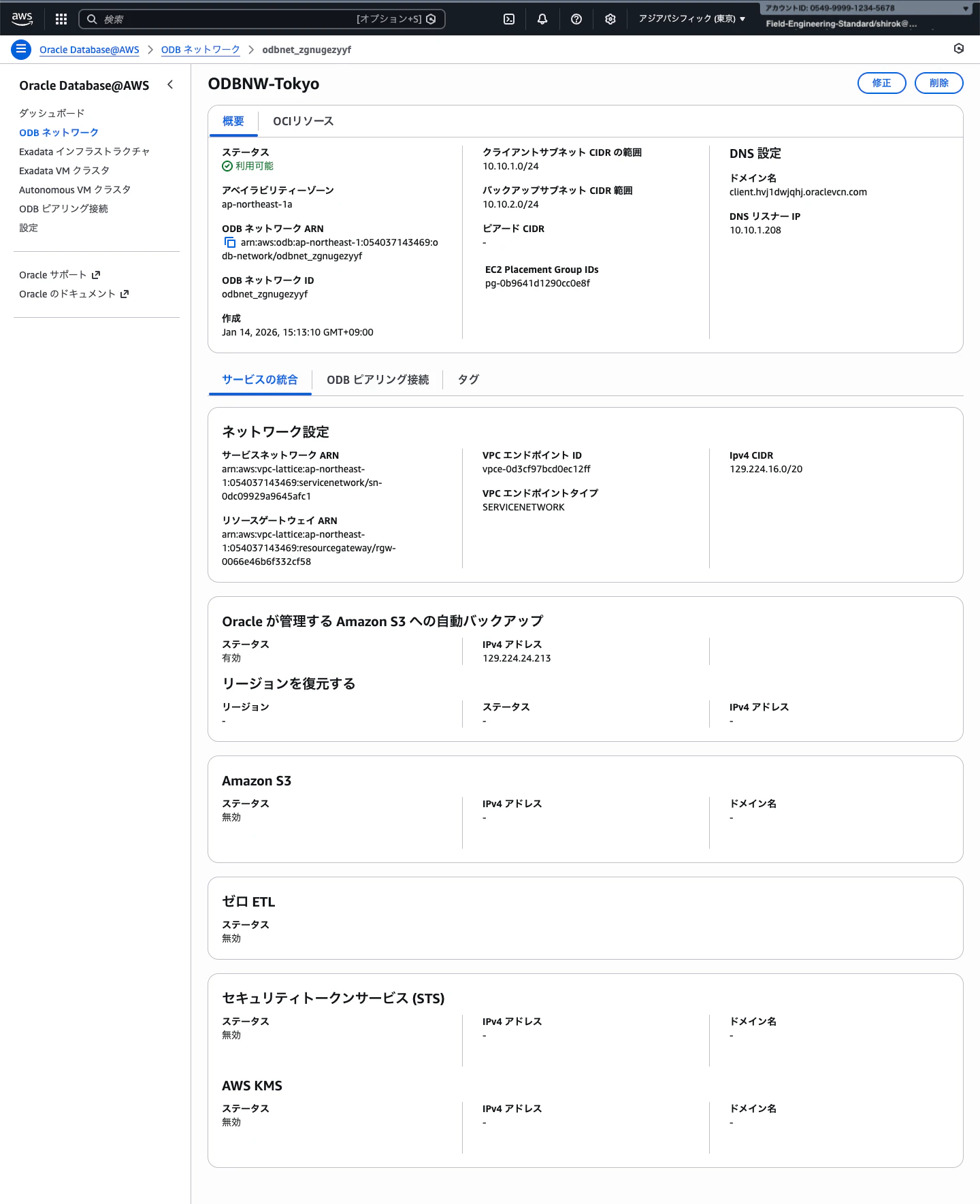
Task: Open Exadata インフラストラクチャ in sidebar
Action: pyautogui.click(x=84, y=151)
